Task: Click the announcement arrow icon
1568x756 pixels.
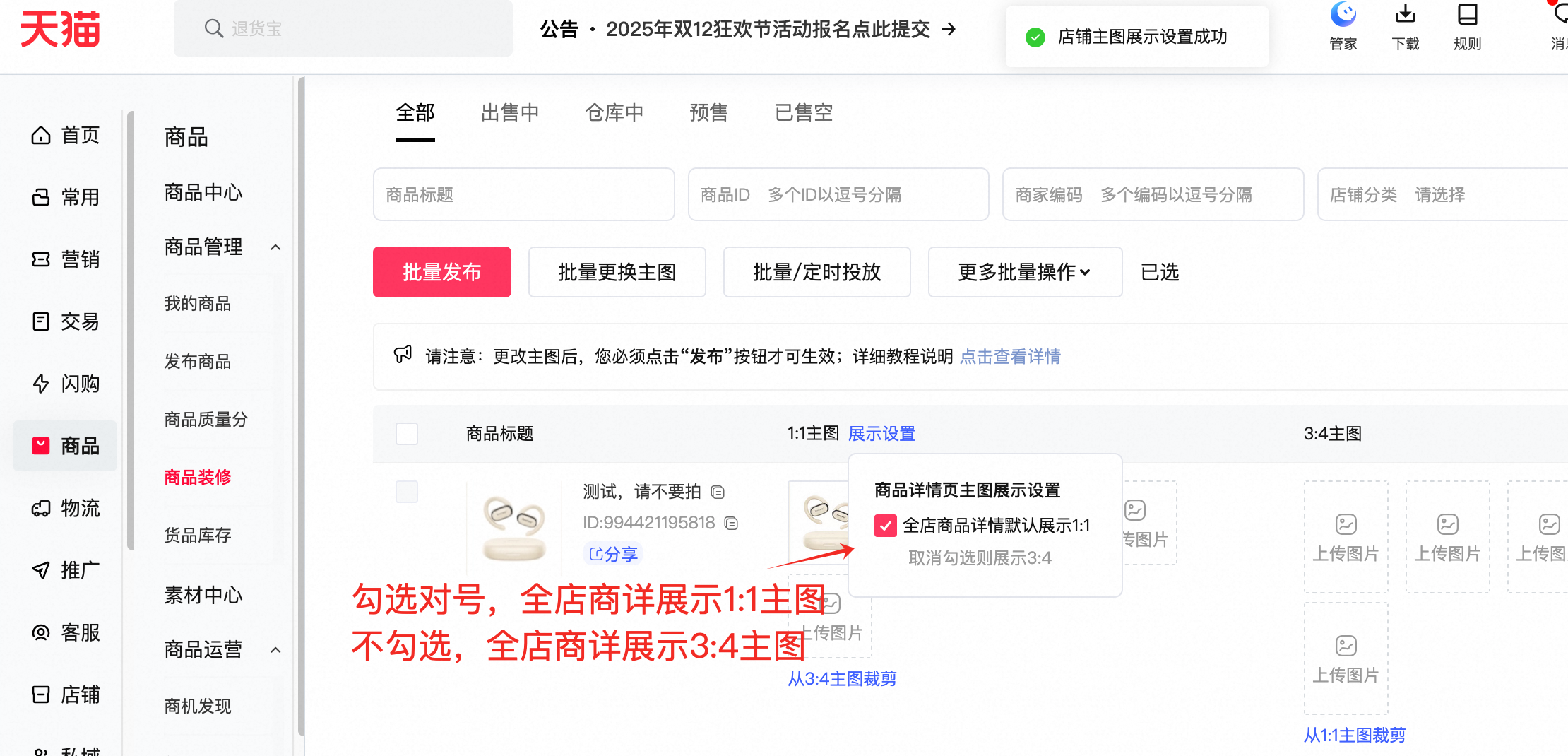Action: click(949, 29)
